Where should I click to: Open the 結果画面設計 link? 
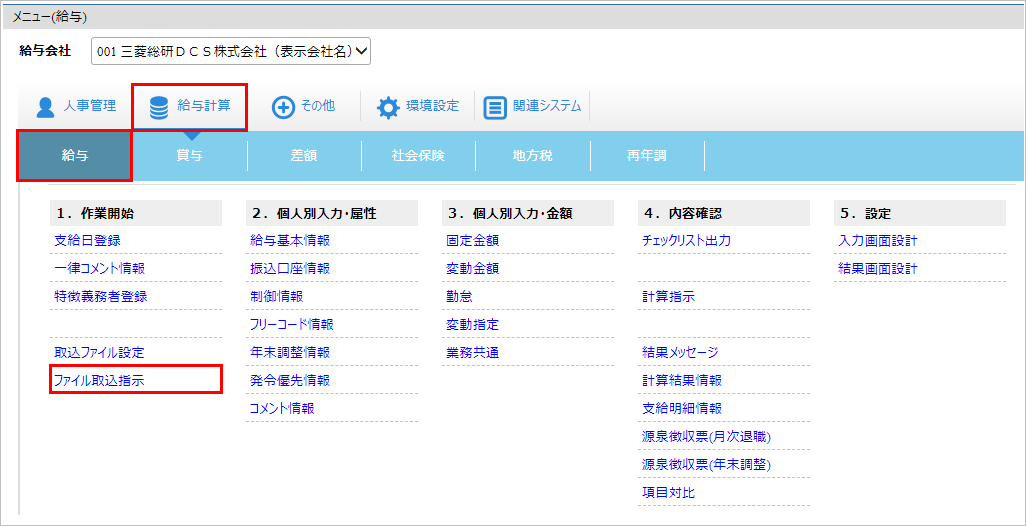[877, 268]
